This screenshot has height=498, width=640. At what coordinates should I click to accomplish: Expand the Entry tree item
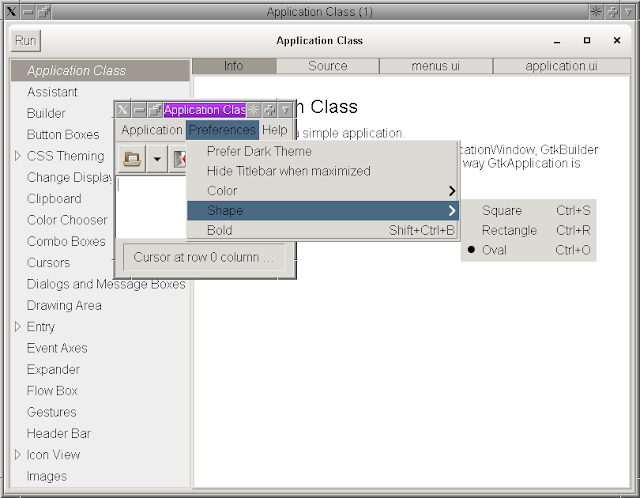click(18, 327)
